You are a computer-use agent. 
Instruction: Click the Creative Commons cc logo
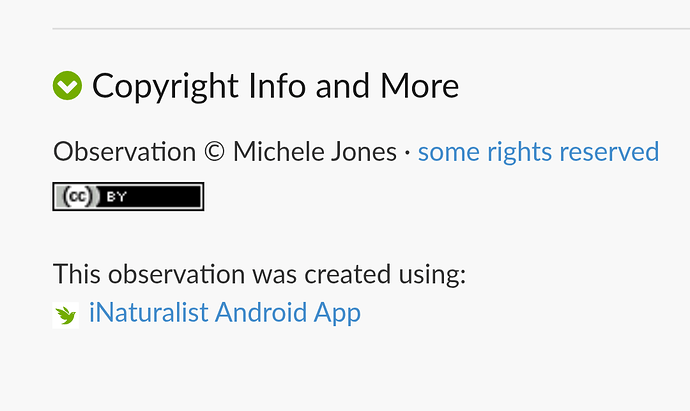click(x=78, y=196)
